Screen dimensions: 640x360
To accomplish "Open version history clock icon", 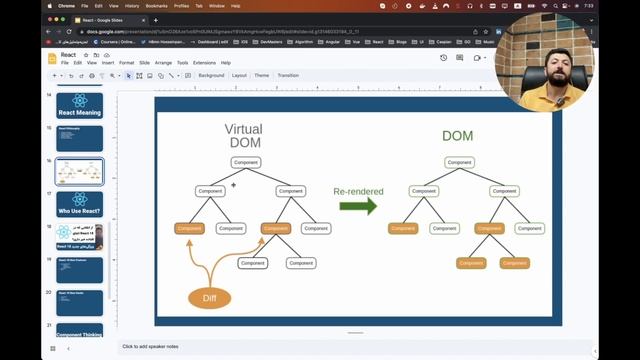I will [444, 58].
